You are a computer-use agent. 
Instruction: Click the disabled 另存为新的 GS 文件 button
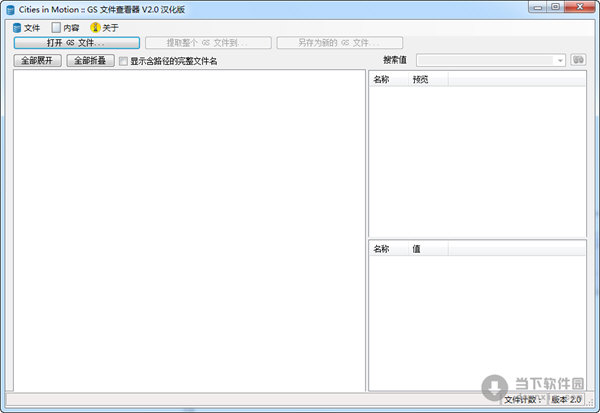point(340,43)
